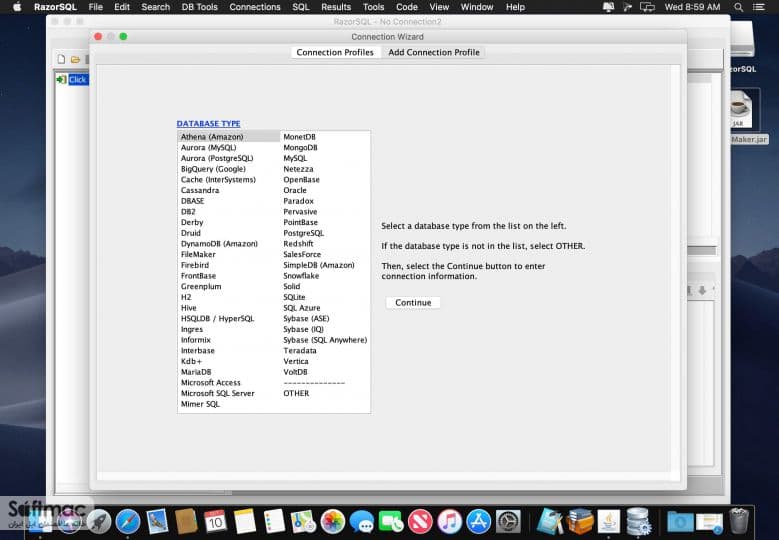Switch to the Connection Profiles tab
The height and width of the screenshot is (540, 779).
335,52
